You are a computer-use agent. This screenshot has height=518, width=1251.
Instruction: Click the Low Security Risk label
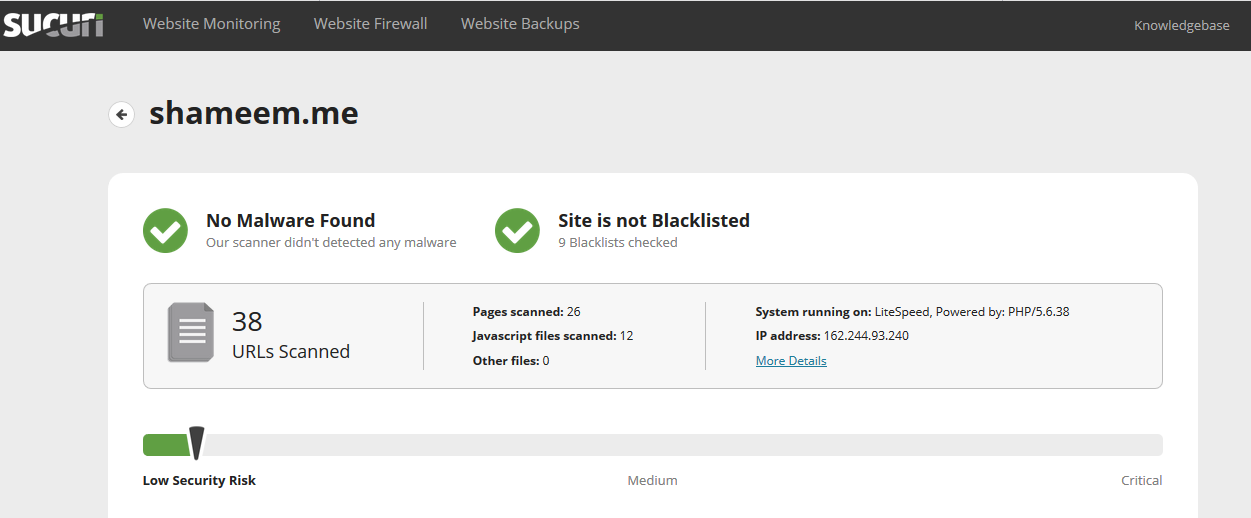pos(199,481)
